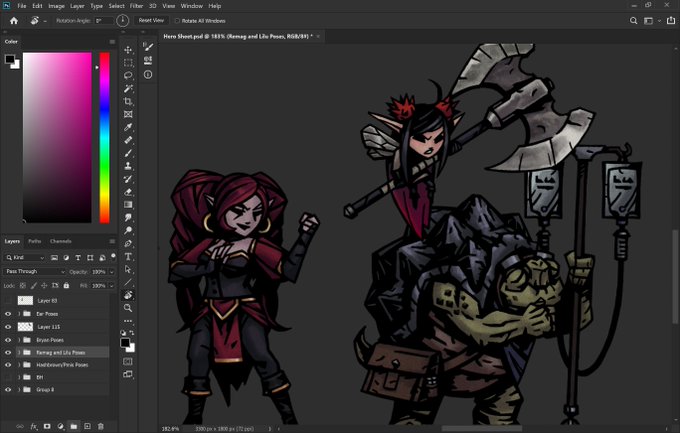680x433 pixels.
Task: Expand the Group 8 folder
Action: 19,390
